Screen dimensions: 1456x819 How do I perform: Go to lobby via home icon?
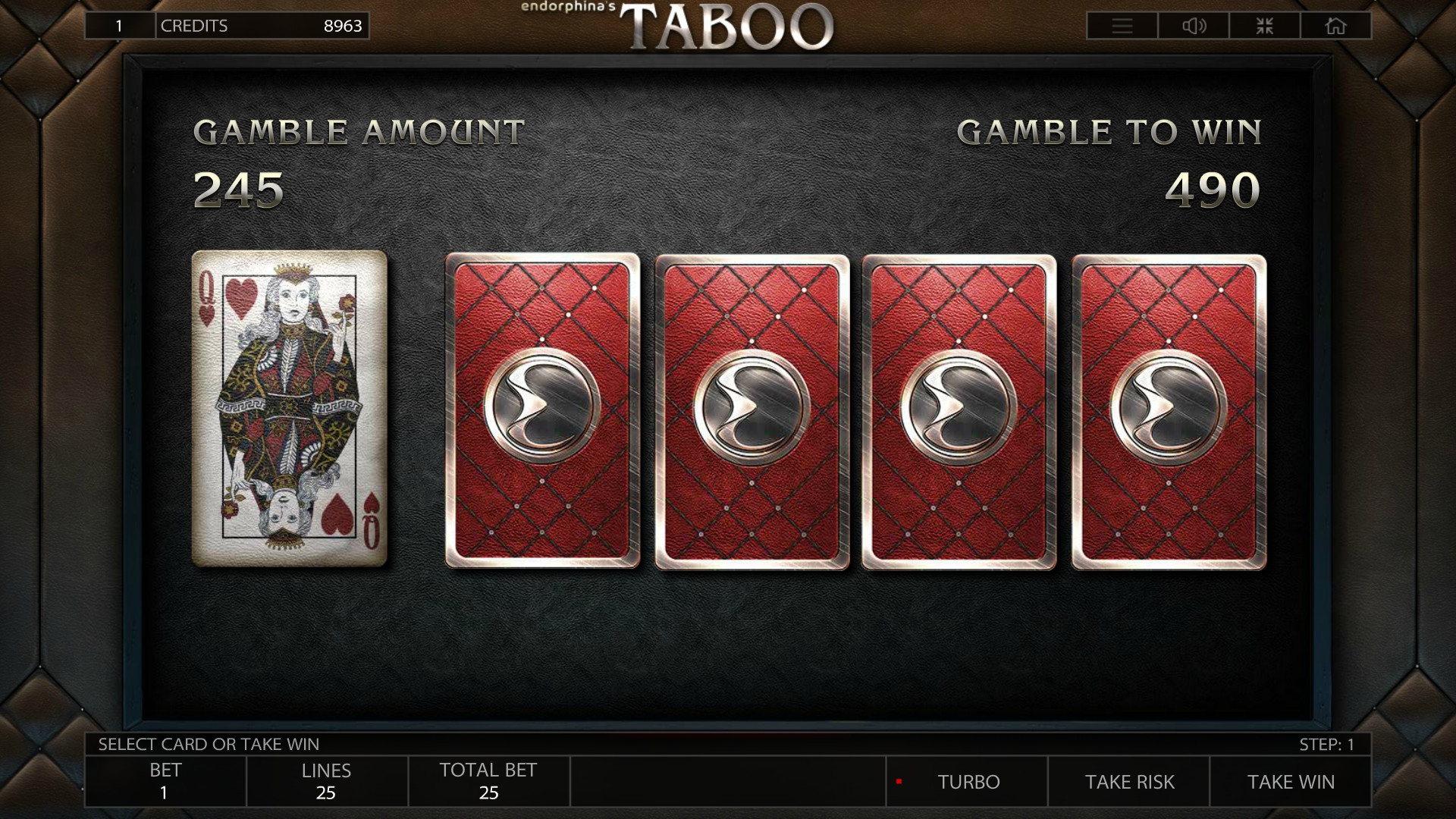[1335, 26]
